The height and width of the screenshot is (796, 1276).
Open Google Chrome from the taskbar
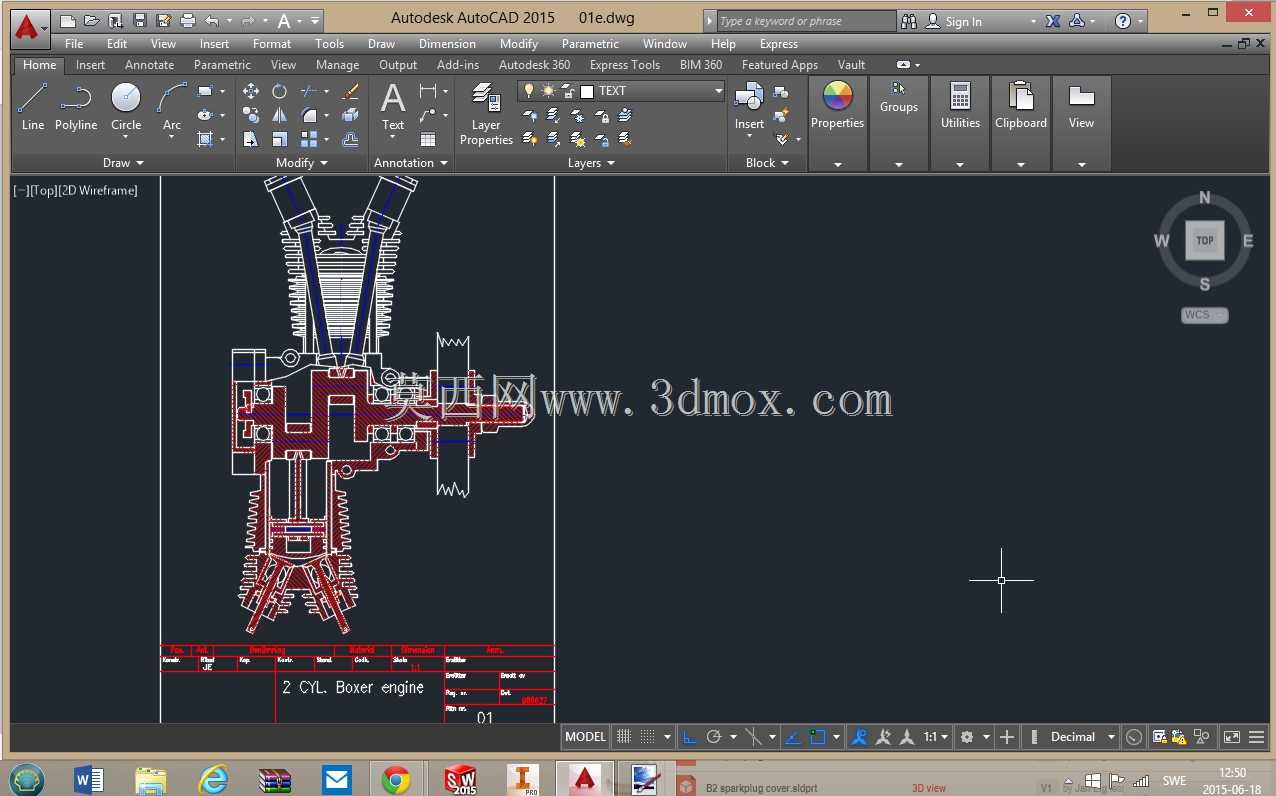tap(396, 779)
